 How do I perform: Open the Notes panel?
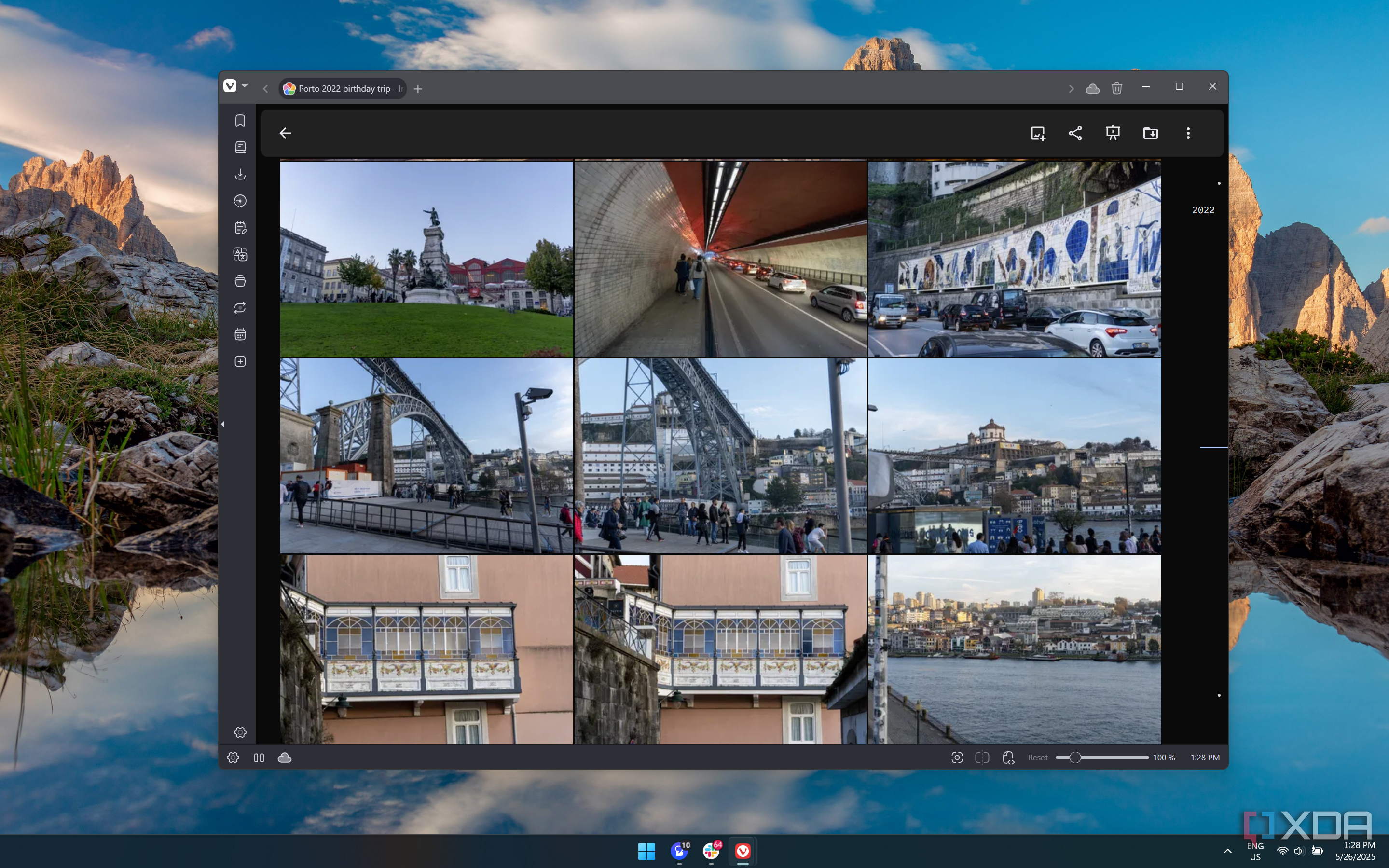(x=240, y=228)
